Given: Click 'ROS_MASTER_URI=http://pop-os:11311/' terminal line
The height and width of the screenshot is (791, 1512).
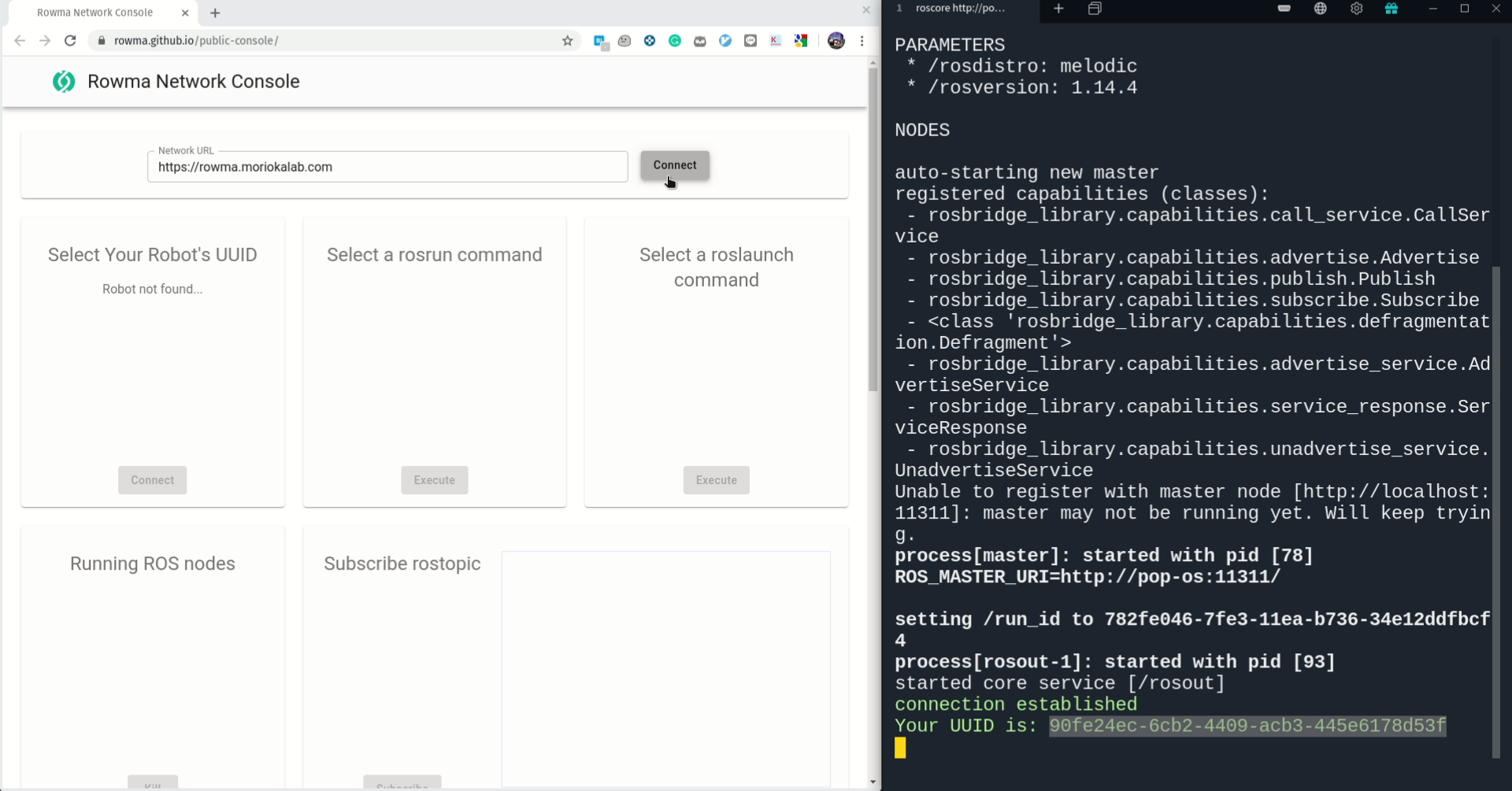Looking at the screenshot, I should coord(1088,577).
